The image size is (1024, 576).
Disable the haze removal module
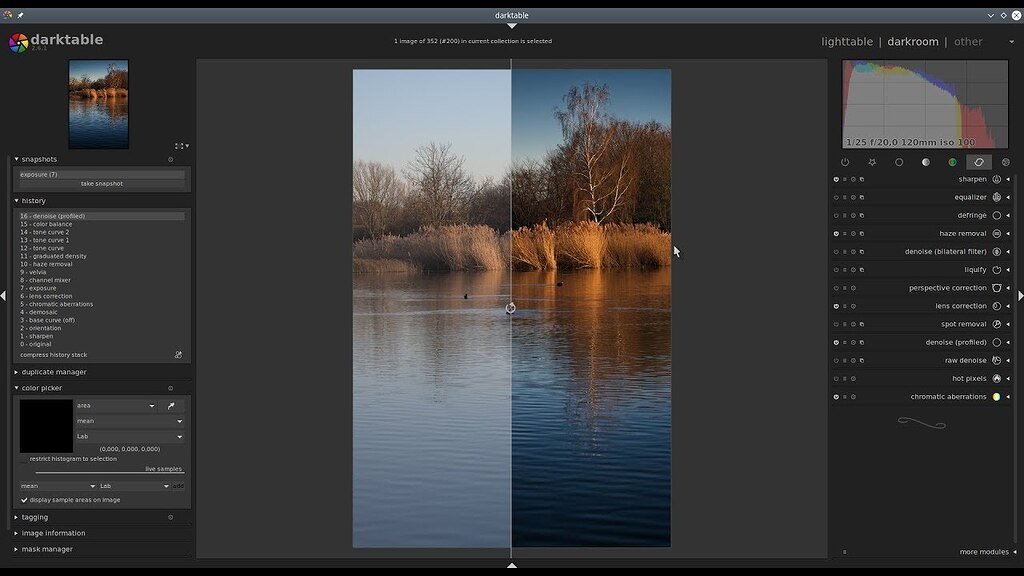tap(836, 233)
